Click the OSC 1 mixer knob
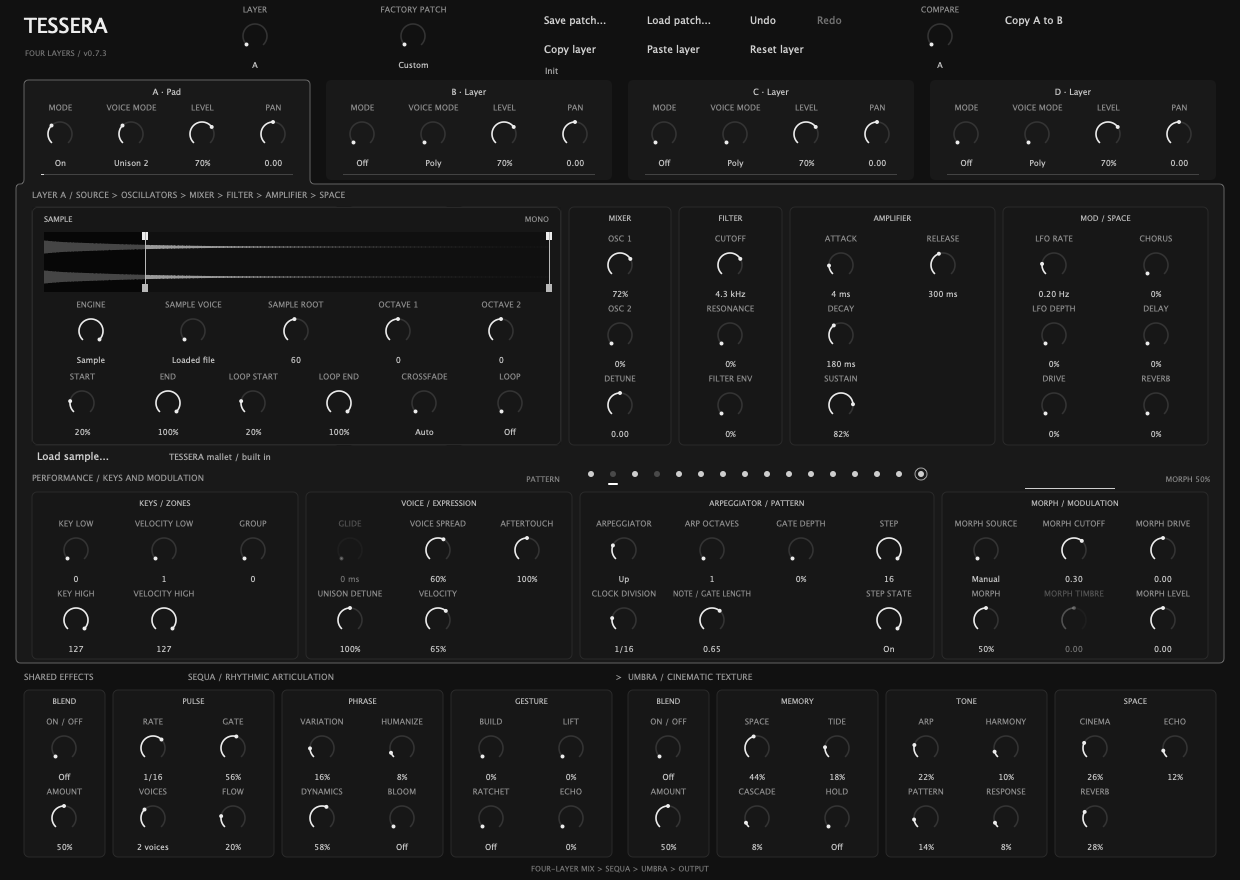This screenshot has width=1240, height=880. click(x=620, y=265)
